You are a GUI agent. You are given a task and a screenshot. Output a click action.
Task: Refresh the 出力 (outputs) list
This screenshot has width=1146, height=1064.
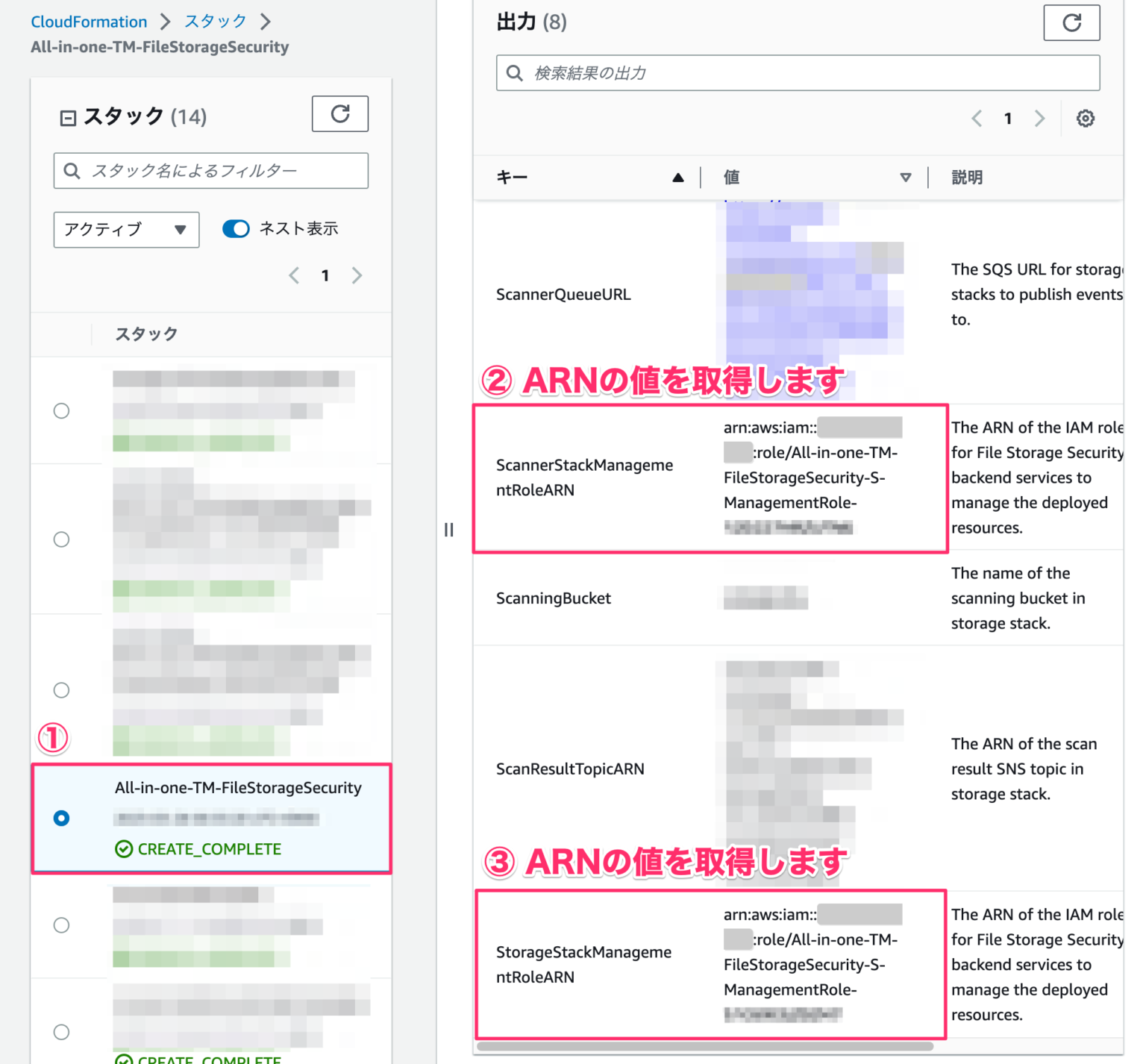(x=1071, y=23)
